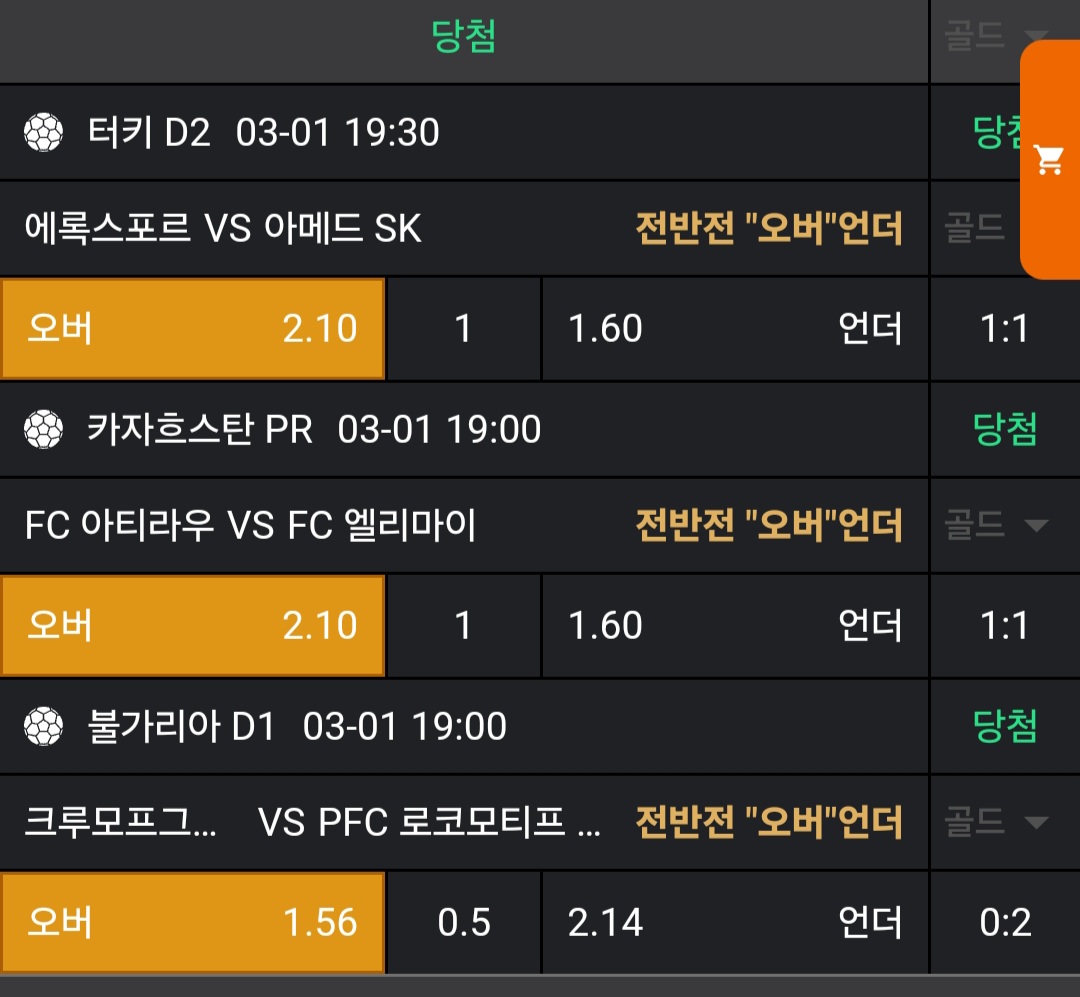The height and width of the screenshot is (997, 1080).
Task: Toggle 오버 1.56 for the 불가리아 D1 match
Action: coord(192,922)
